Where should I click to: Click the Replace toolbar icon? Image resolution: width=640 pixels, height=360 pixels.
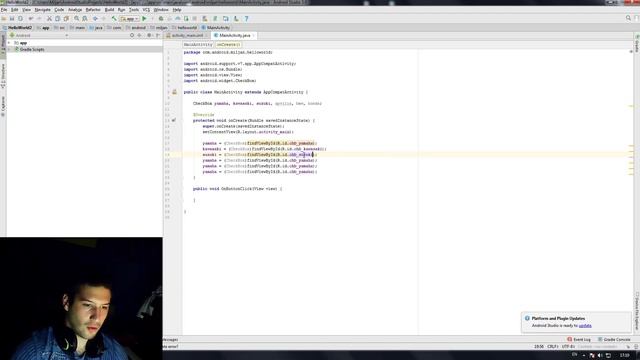(x=84, y=18)
